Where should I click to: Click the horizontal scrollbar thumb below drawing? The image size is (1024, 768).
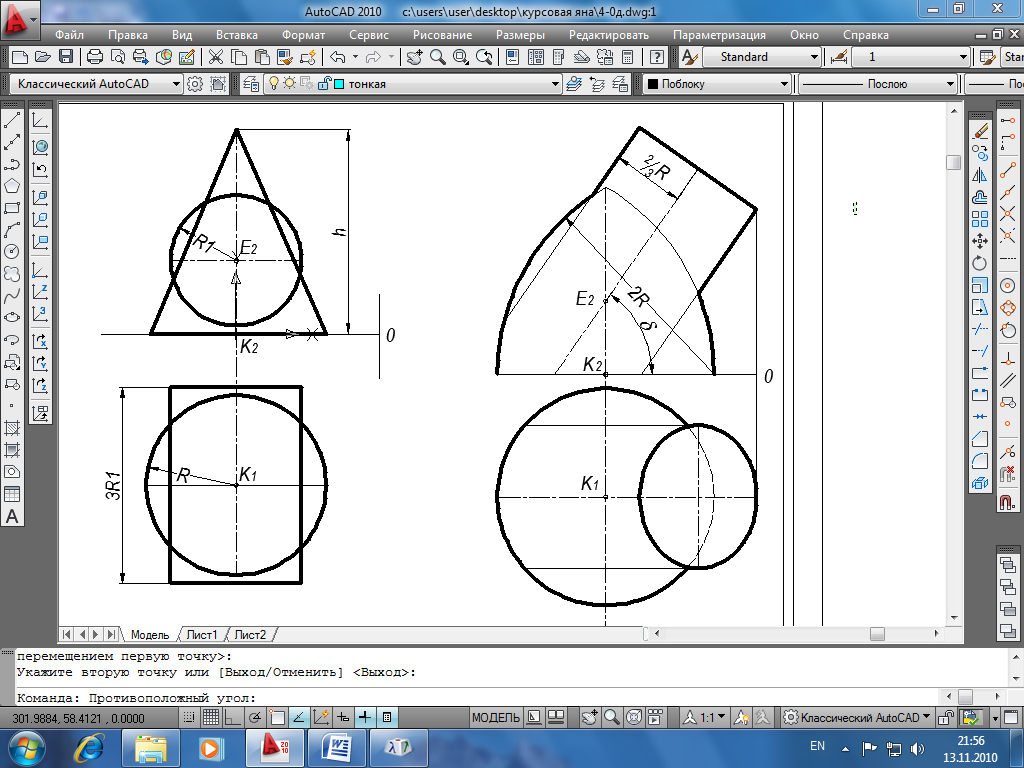coord(877,633)
